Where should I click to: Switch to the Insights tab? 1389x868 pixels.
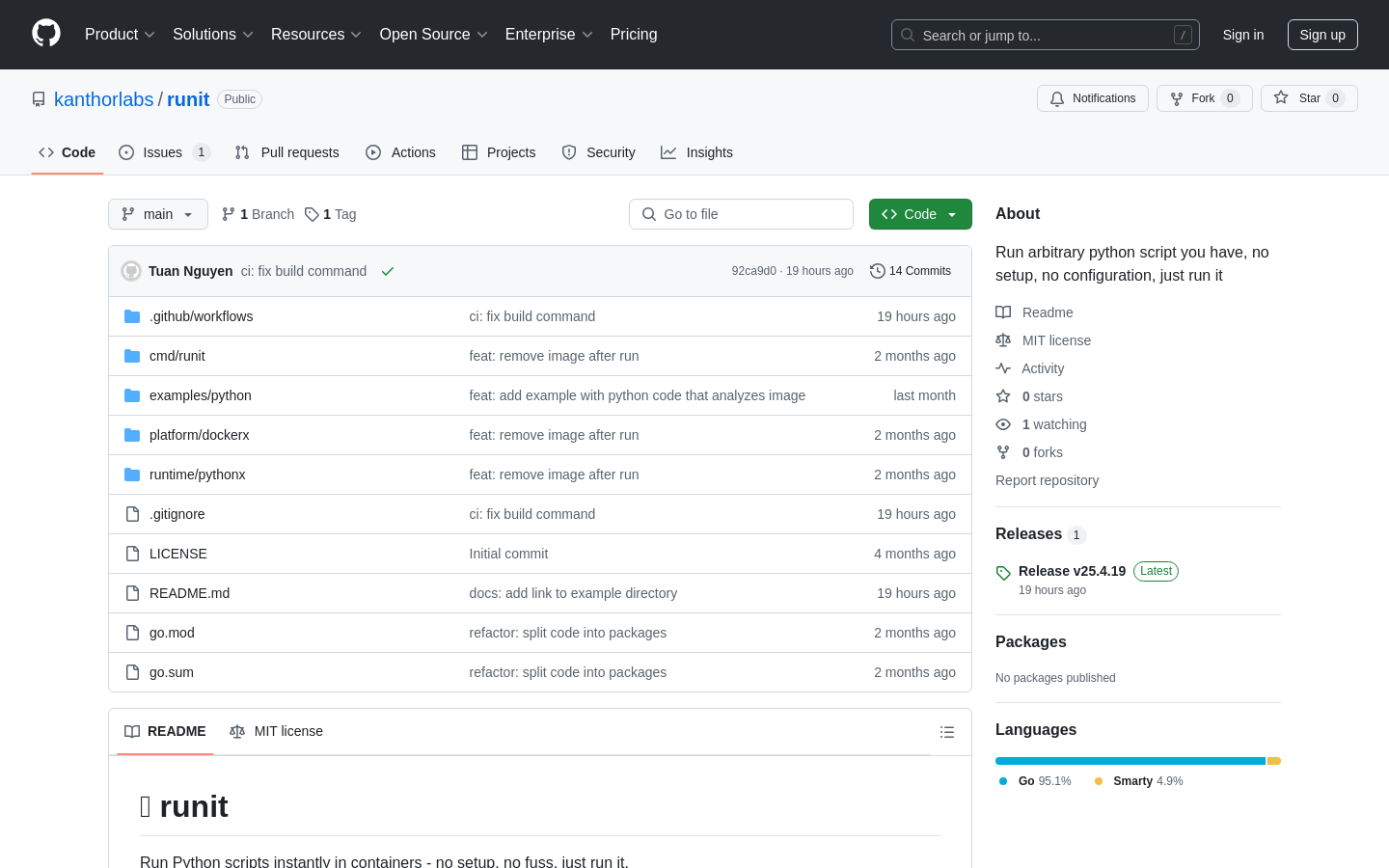click(696, 152)
